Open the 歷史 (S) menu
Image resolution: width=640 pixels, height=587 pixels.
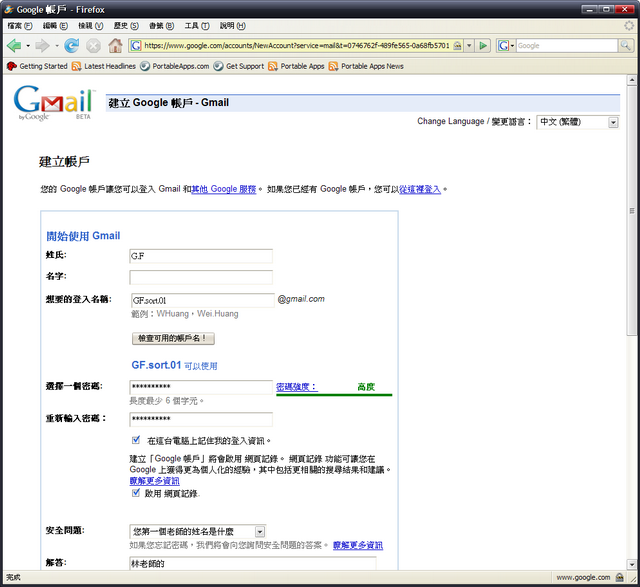tap(126, 26)
